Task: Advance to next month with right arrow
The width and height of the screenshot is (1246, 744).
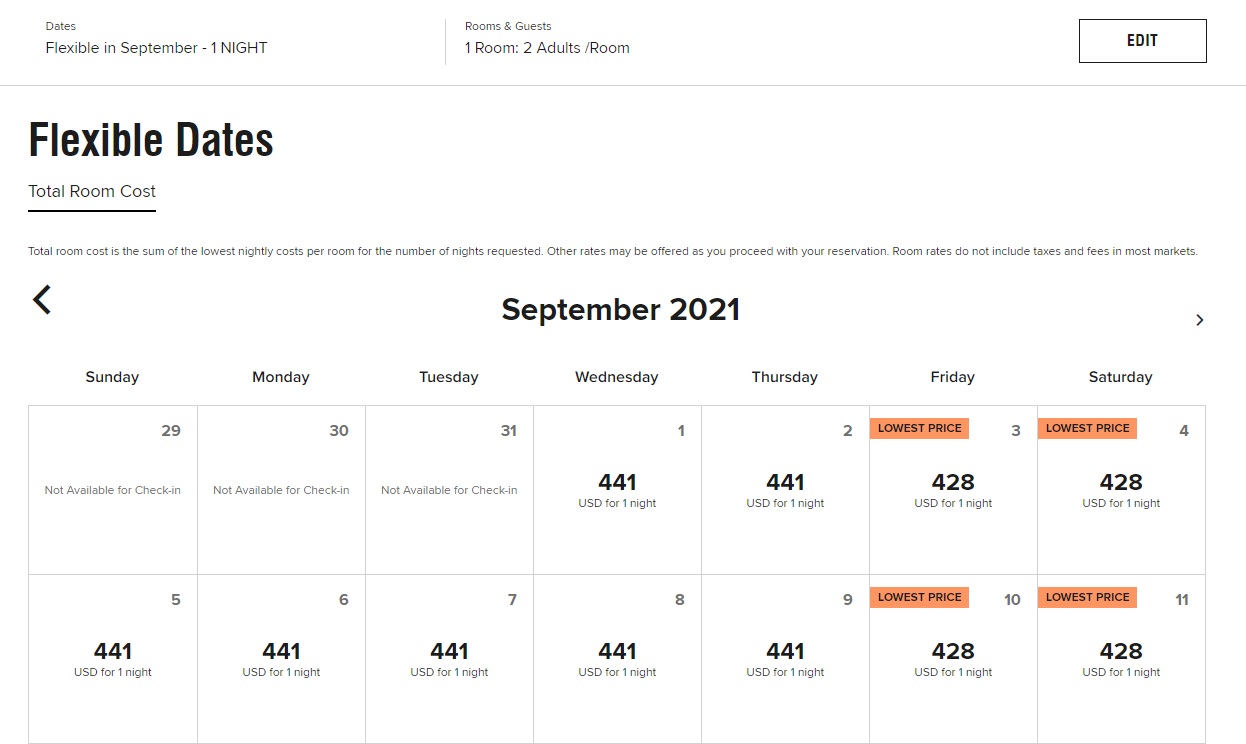Action: coord(1199,320)
